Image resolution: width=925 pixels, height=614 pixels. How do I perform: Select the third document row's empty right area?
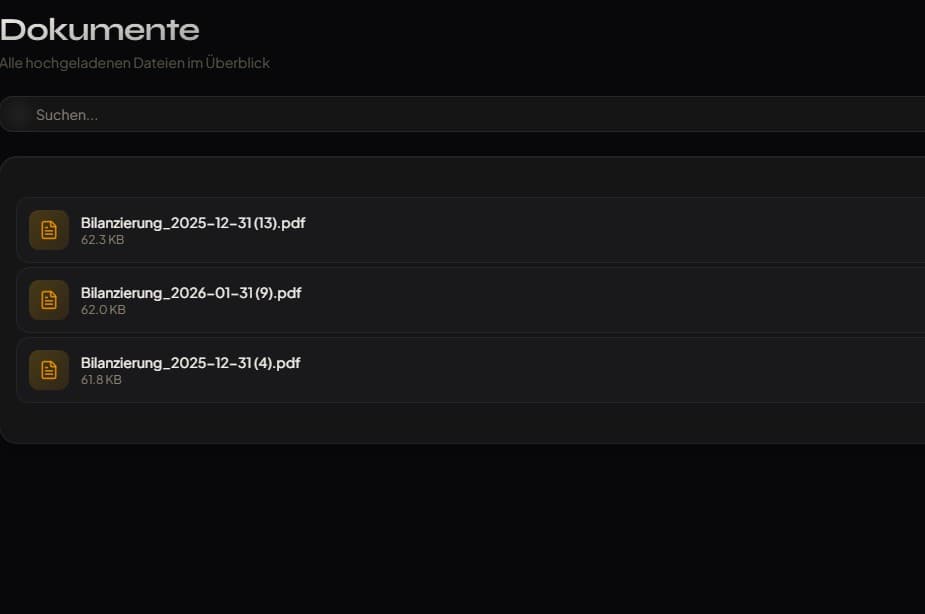tap(650, 370)
